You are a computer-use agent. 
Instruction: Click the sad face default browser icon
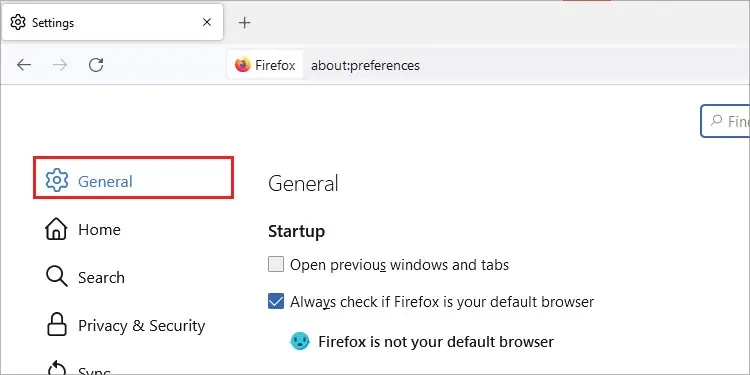tap(300, 342)
